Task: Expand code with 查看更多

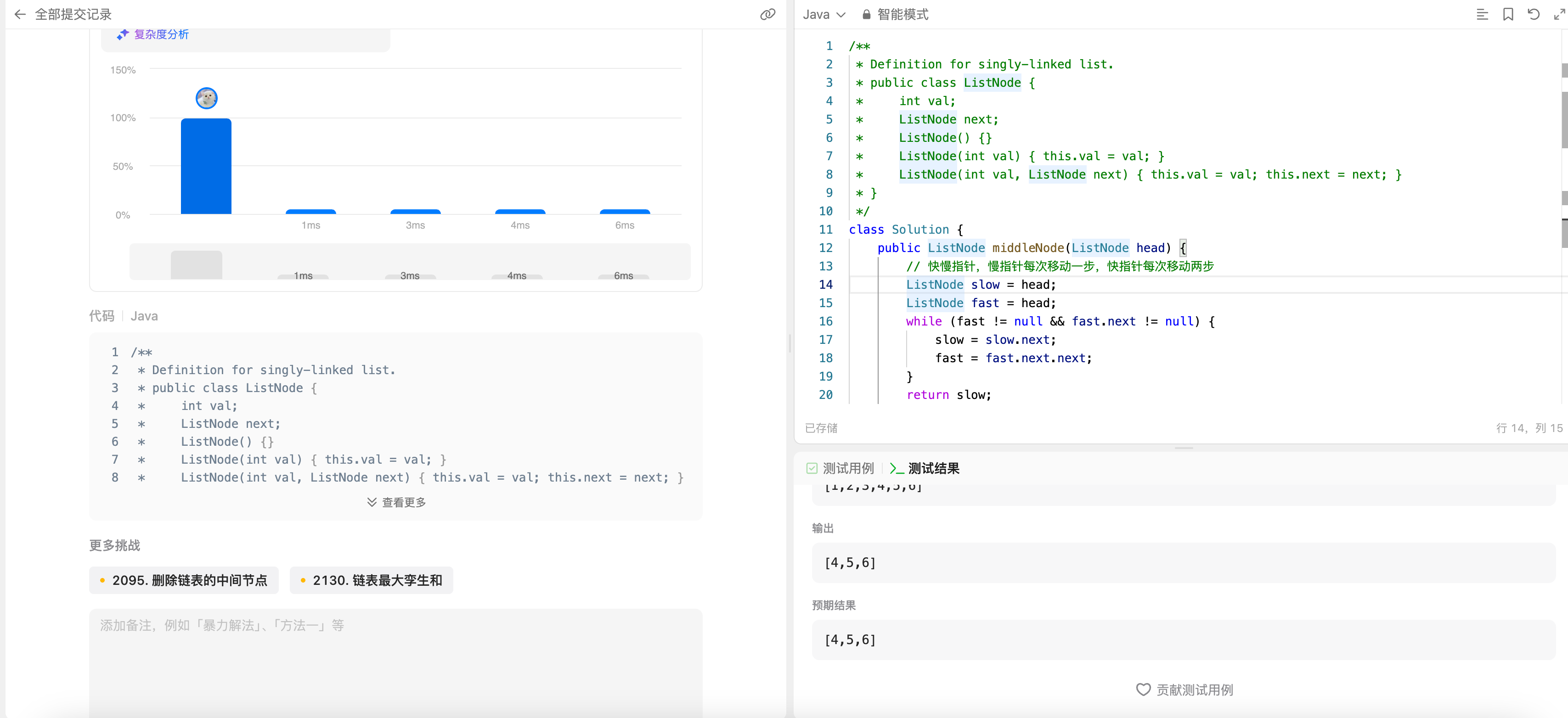Action: pos(396,502)
